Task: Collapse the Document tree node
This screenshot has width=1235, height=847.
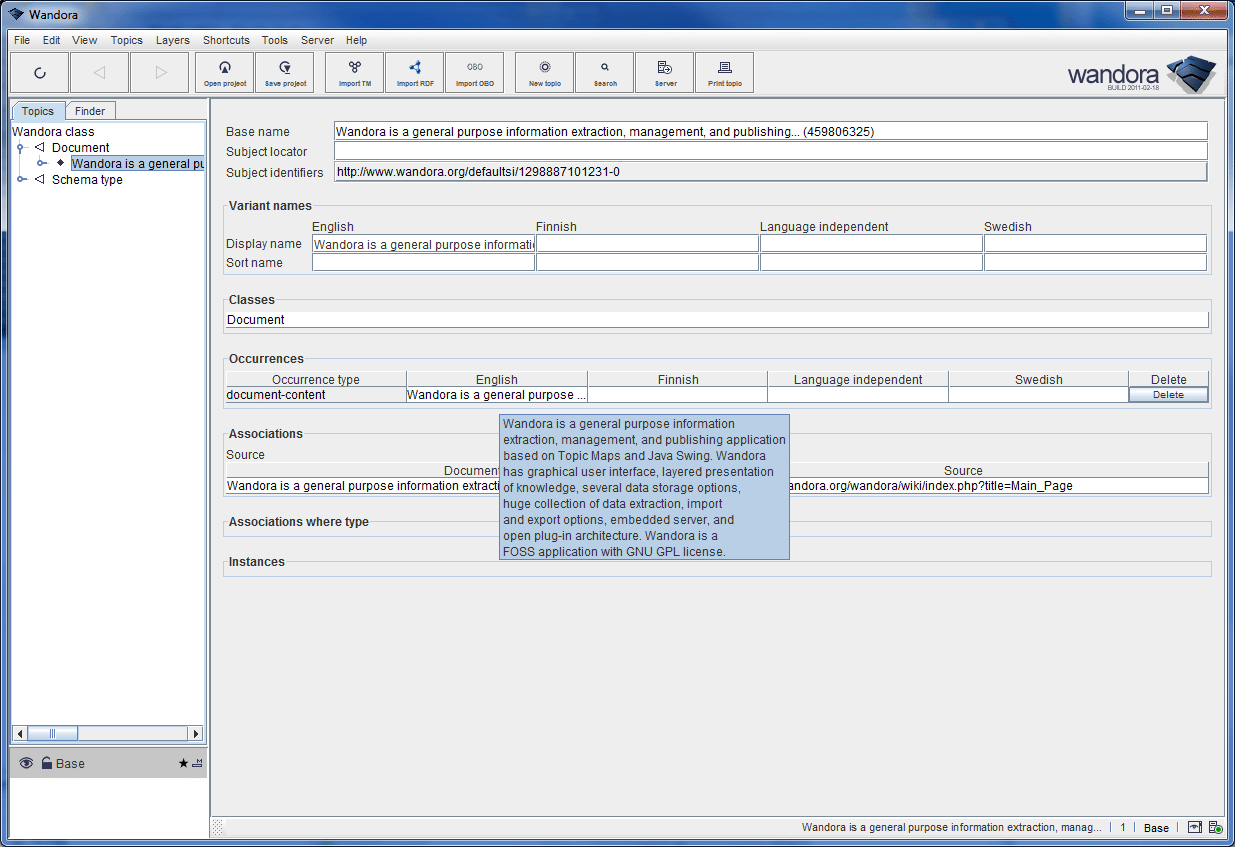Action: [20, 147]
